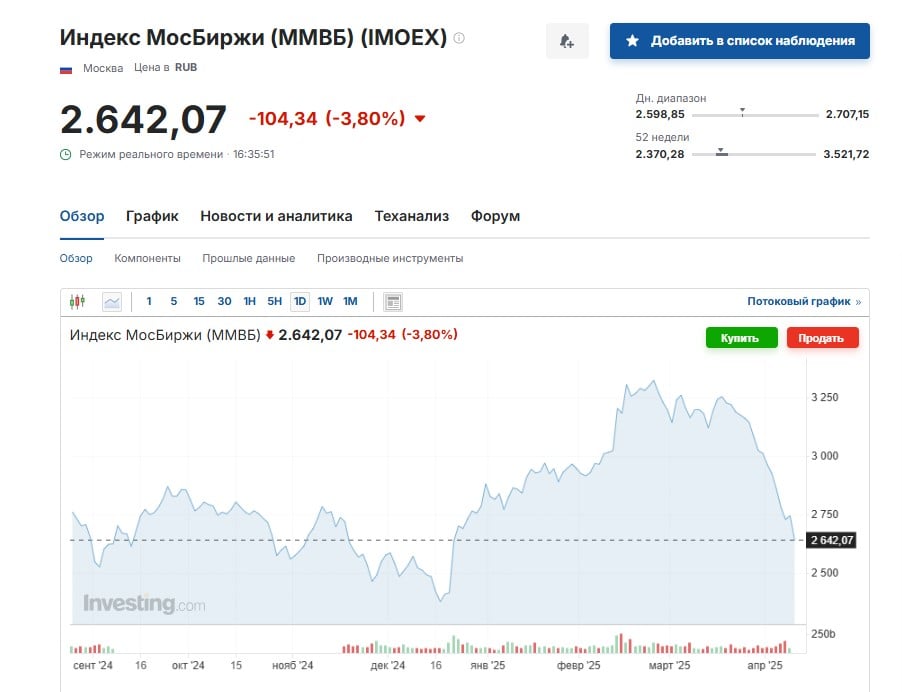Click the real-time clock icon
This screenshot has width=902, height=692.
pos(66,154)
